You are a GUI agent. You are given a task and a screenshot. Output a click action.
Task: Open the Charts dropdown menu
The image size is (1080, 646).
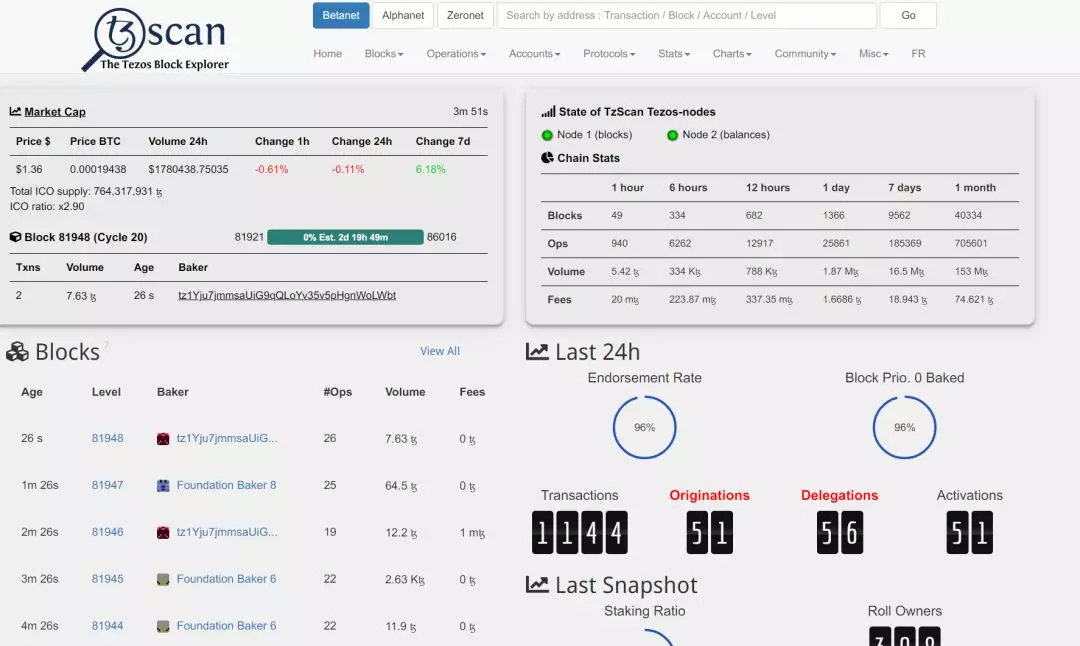point(732,54)
